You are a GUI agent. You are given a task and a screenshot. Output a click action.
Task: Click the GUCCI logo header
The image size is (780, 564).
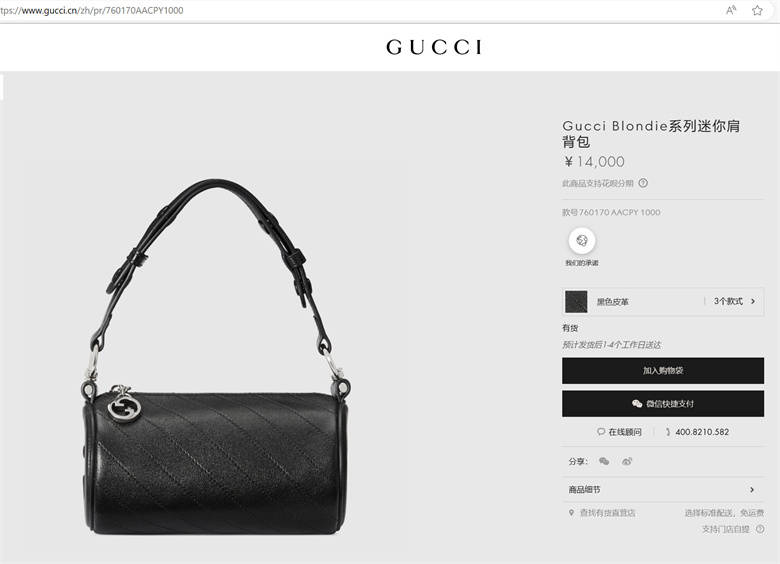coord(434,47)
